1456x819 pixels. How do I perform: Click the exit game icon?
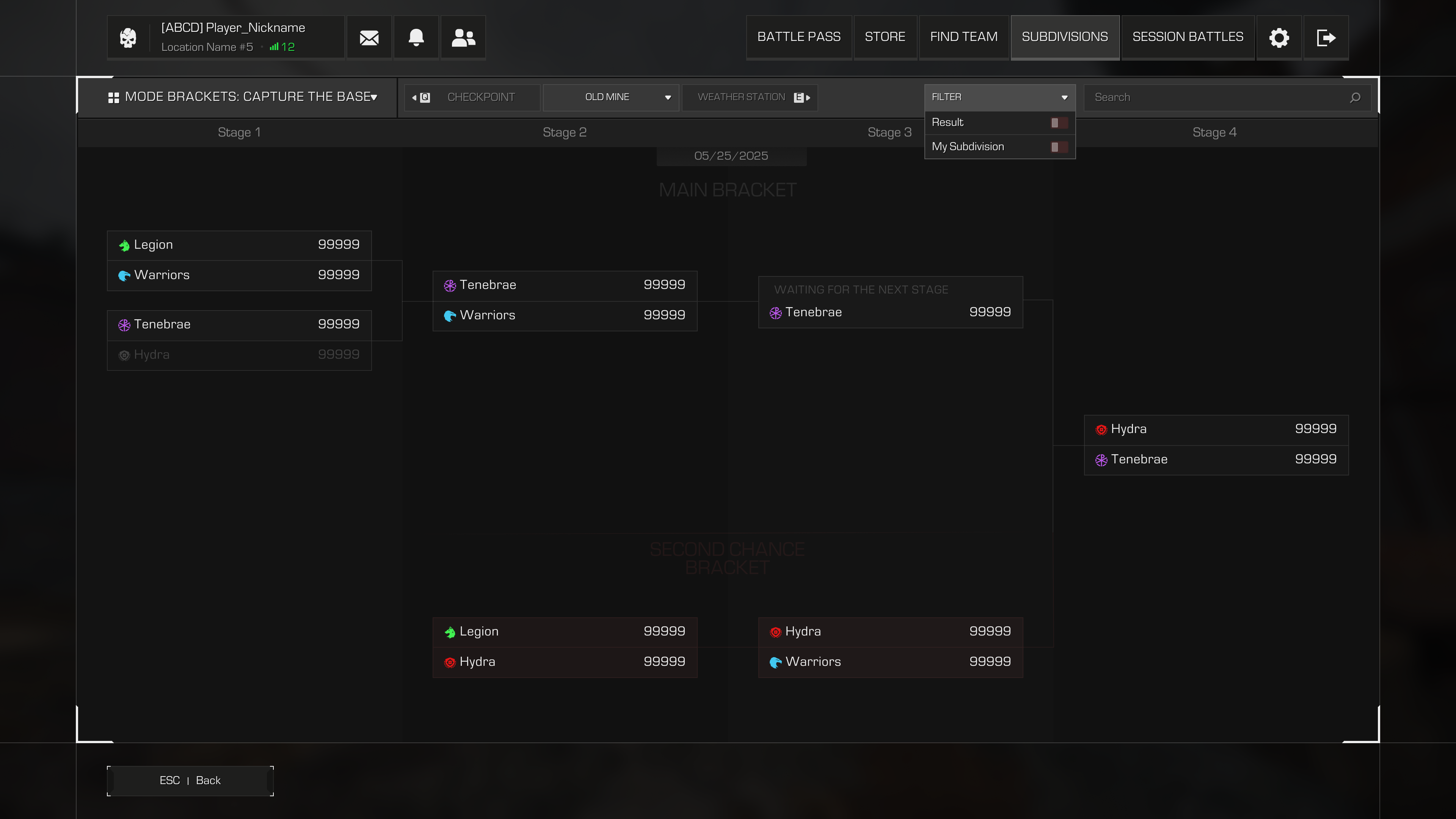1326,38
